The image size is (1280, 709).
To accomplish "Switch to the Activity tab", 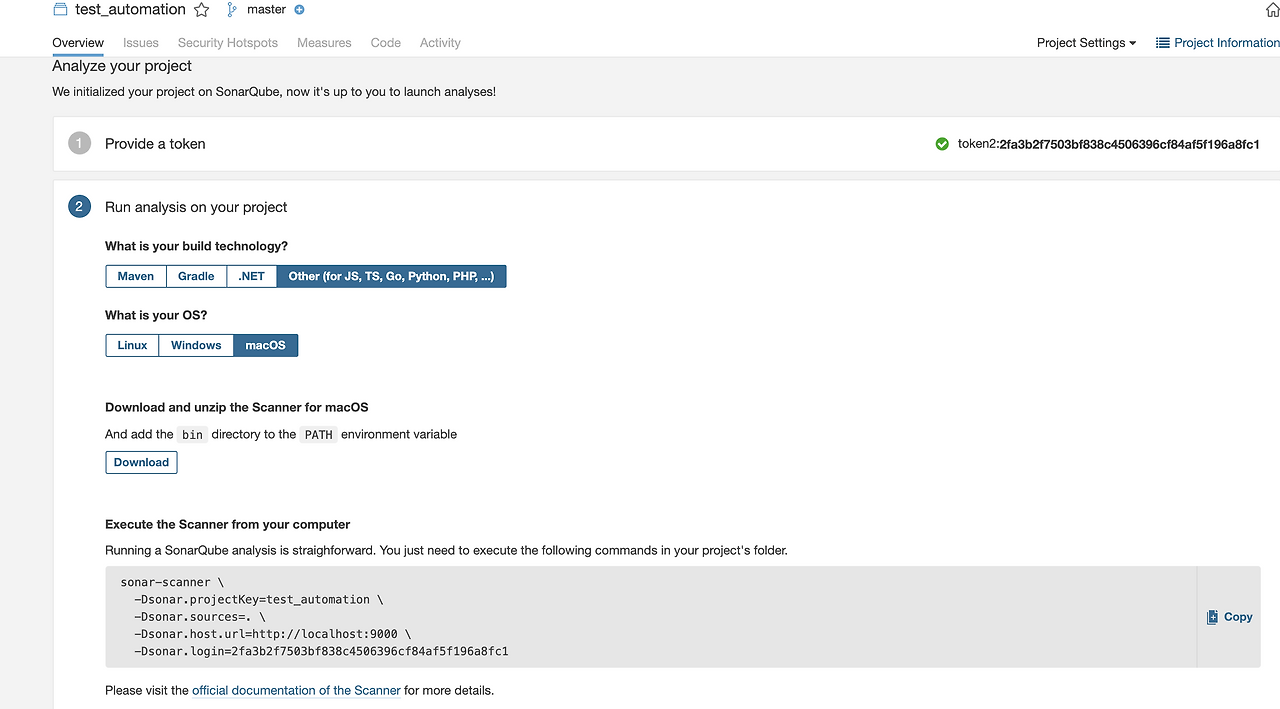I will coord(440,43).
